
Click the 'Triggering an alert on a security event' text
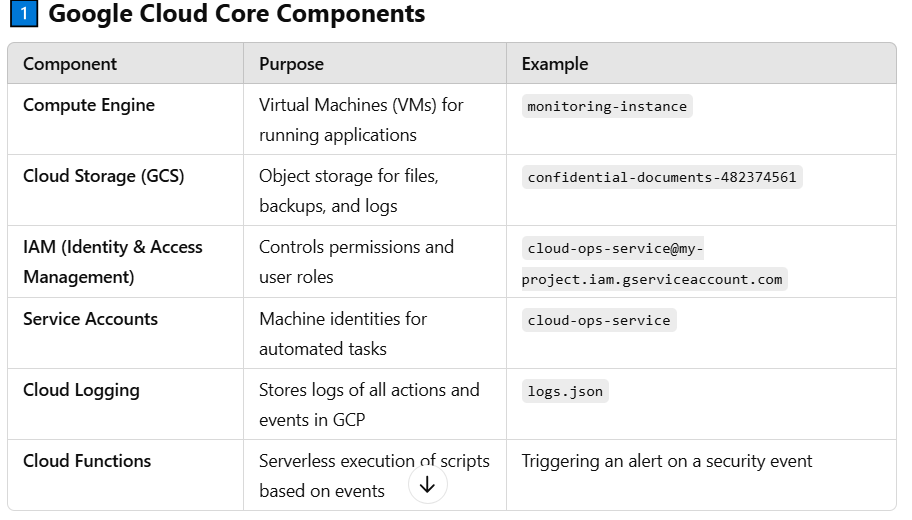[667, 461]
